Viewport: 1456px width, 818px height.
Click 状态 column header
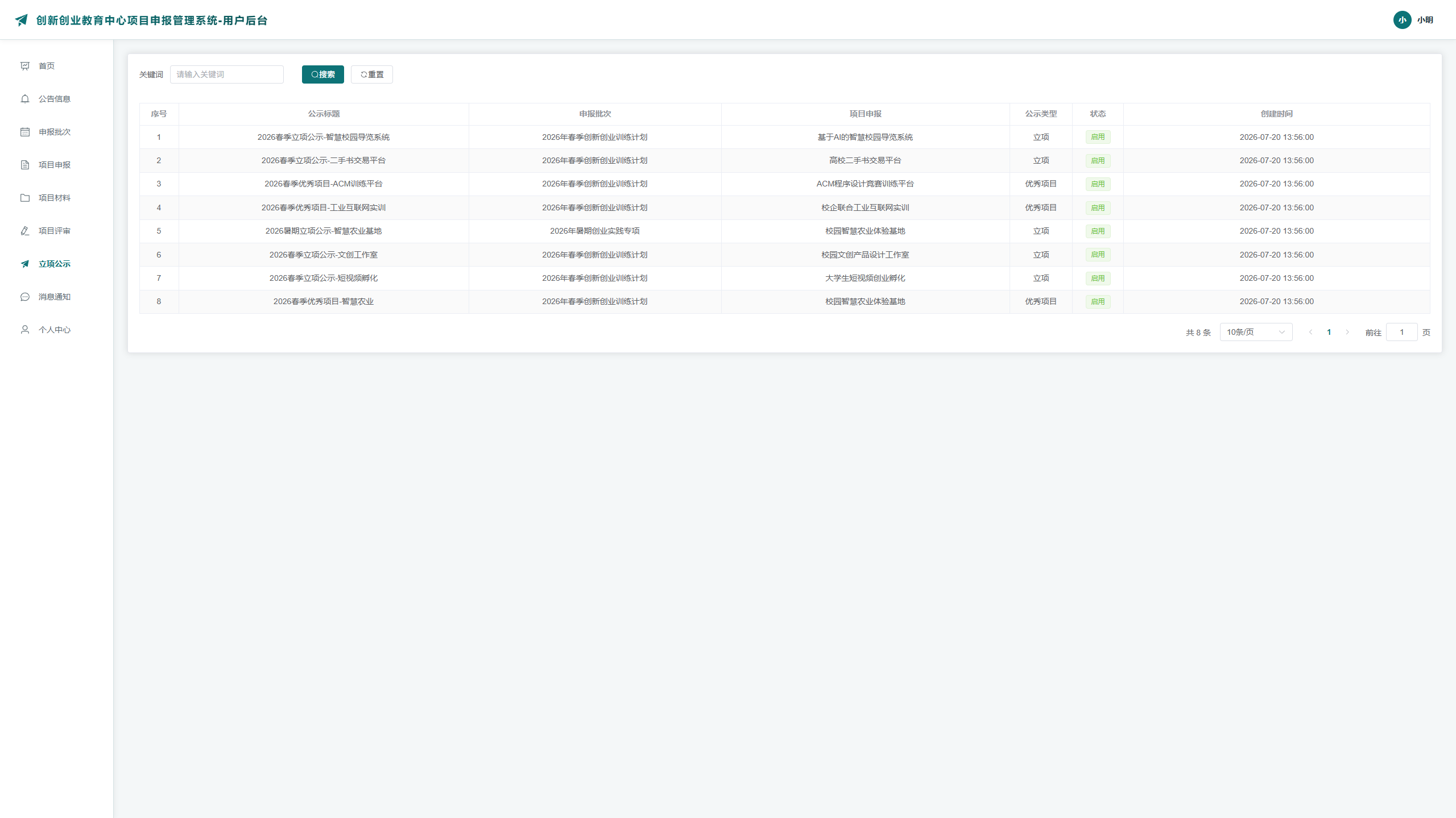[x=1098, y=114]
